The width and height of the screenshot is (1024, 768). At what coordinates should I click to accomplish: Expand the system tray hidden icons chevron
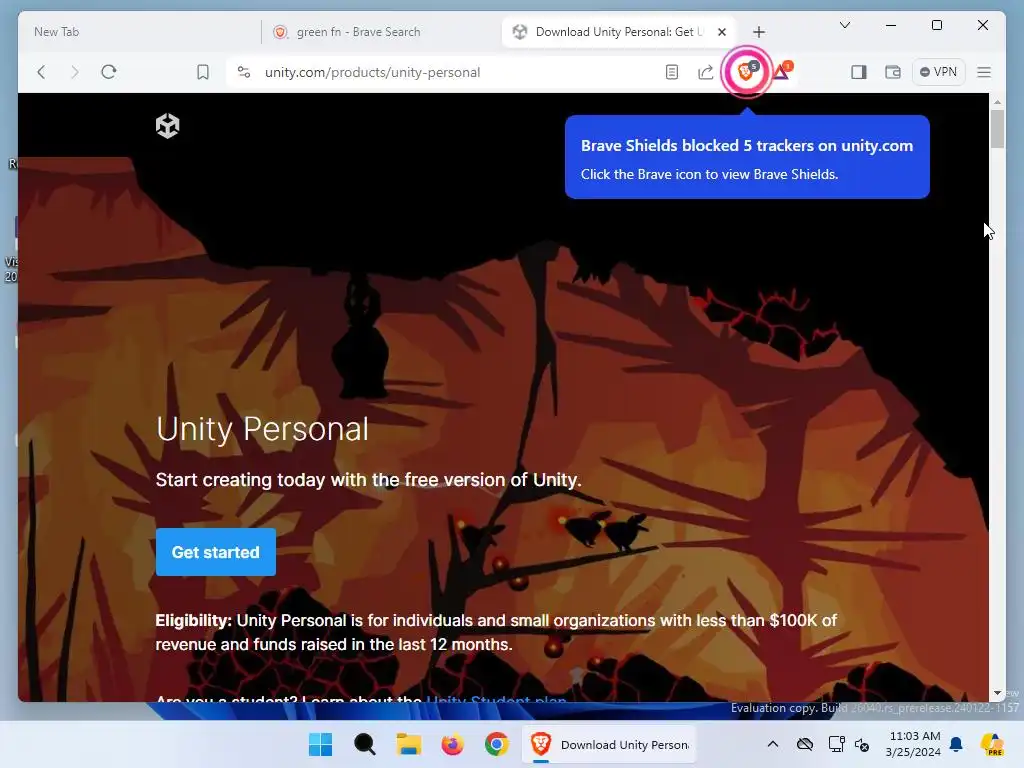(x=773, y=744)
